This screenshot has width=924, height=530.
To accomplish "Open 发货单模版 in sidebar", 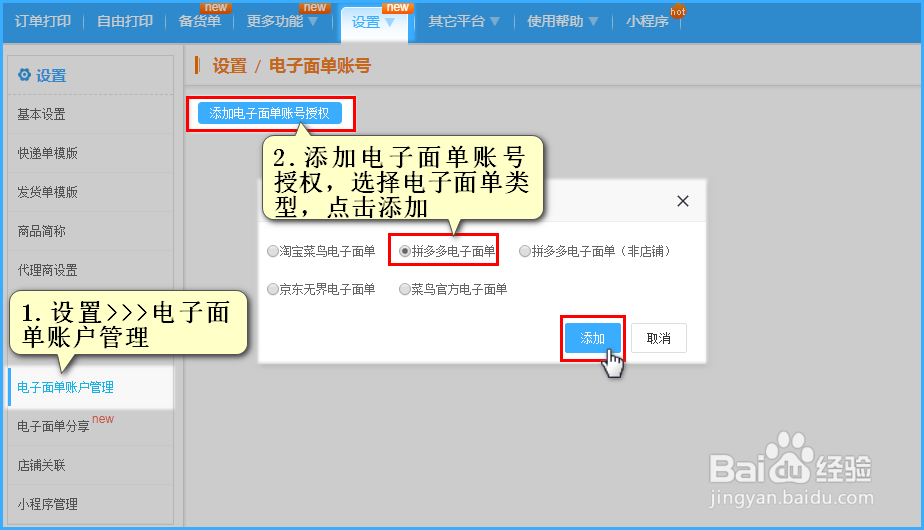I will [x=90, y=192].
